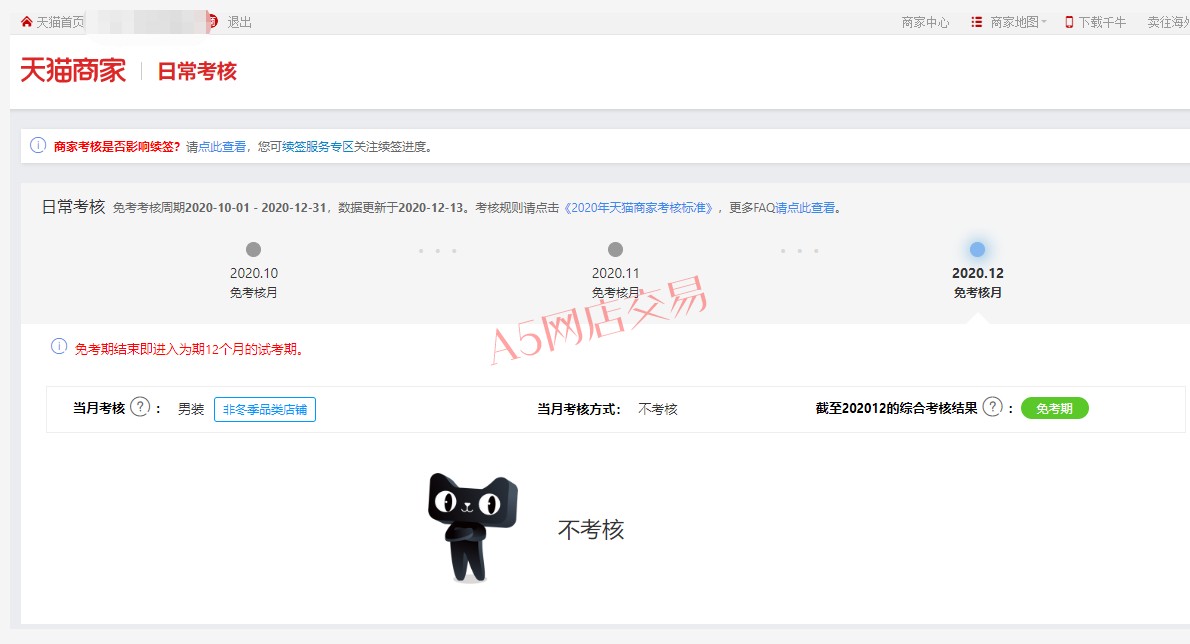Viewport: 1190px width, 644px height.
Task: Click info icon beside 商家考核是否影响续签
Action: coord(38,146)
